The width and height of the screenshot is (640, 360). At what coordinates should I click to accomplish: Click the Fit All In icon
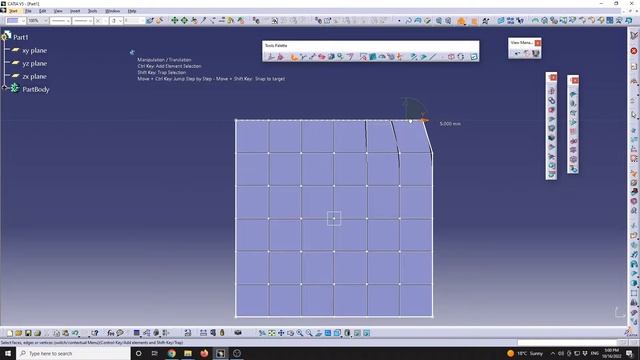[x=272, y=333]
